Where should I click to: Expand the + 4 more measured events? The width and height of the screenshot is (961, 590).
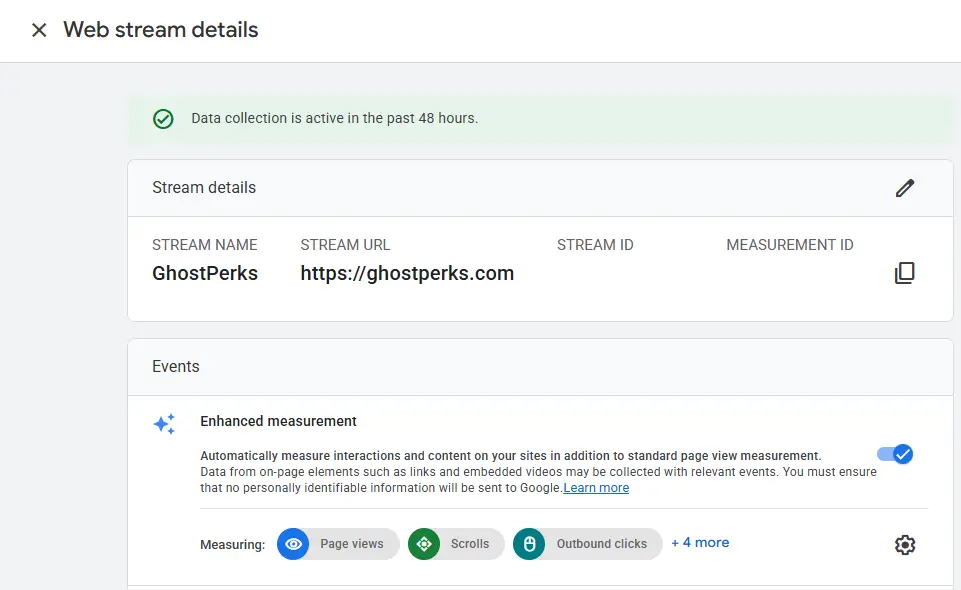700,543
